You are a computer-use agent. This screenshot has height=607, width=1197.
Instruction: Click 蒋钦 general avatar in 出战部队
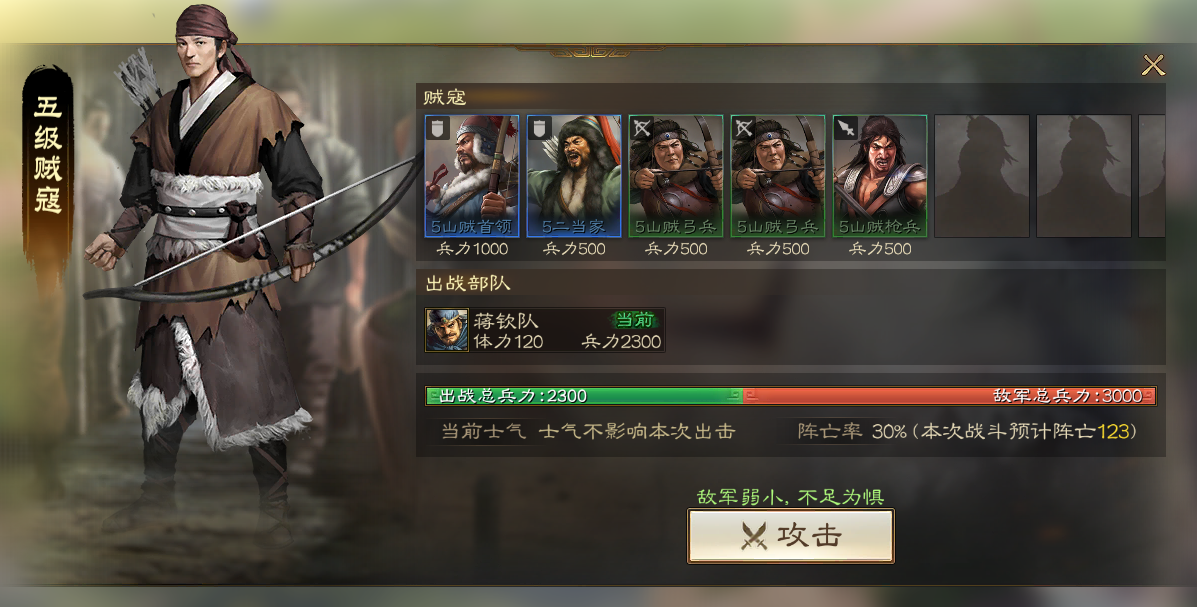[x=447, y=330]
